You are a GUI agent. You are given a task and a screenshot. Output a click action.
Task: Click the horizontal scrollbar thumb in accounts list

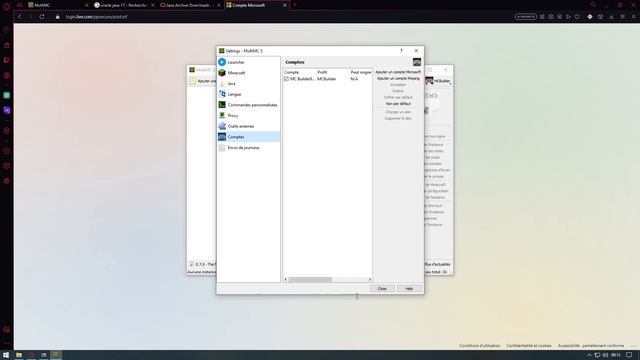tap(310, 280)
